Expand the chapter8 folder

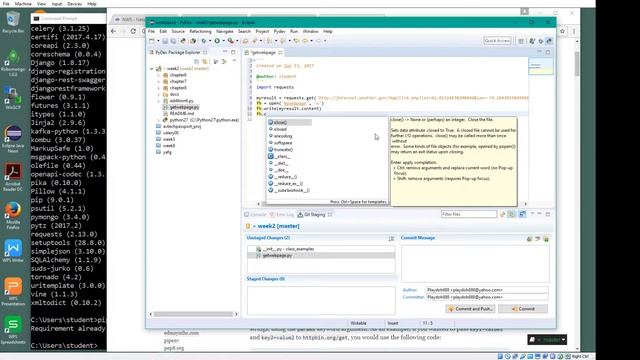tap(159, 88)
